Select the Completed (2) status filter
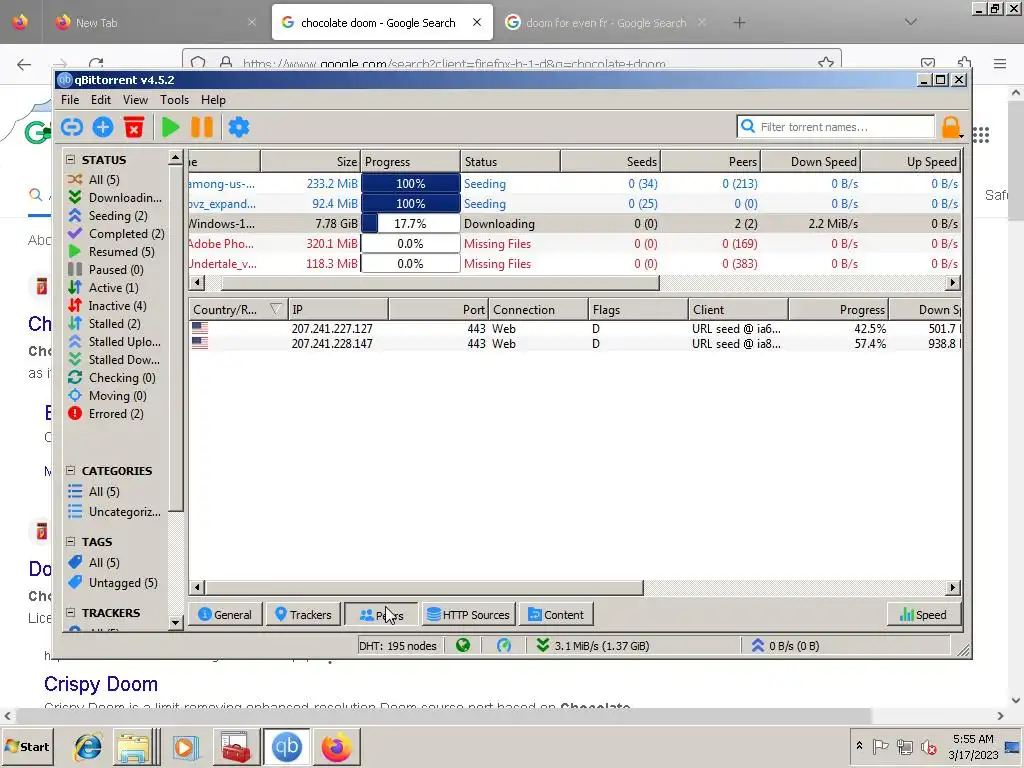Image resolution: width=1024 pixels, height=768 pixels. pos(116,234)
